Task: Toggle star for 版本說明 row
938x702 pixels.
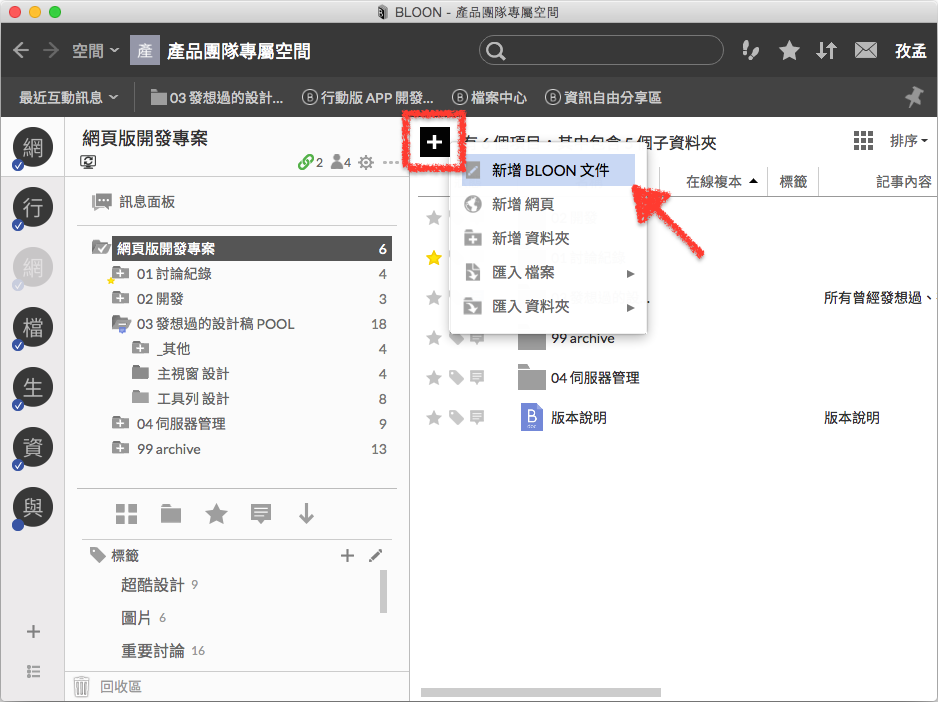Action: (434, 417)
